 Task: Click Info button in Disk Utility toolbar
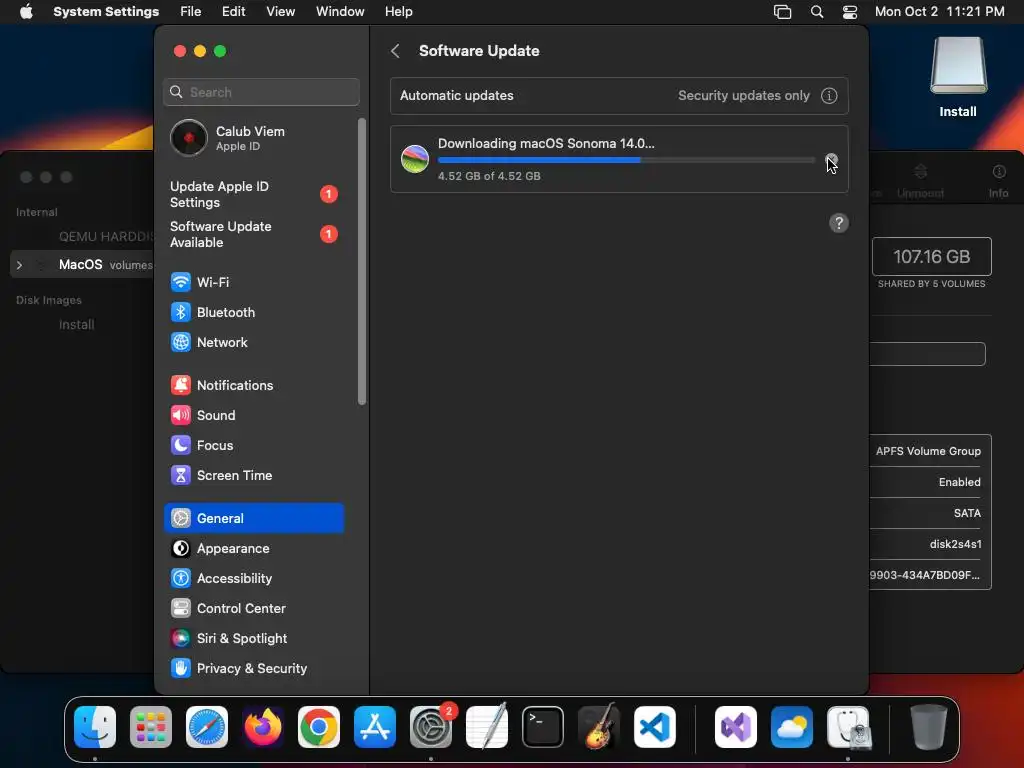tap(999, 181)
